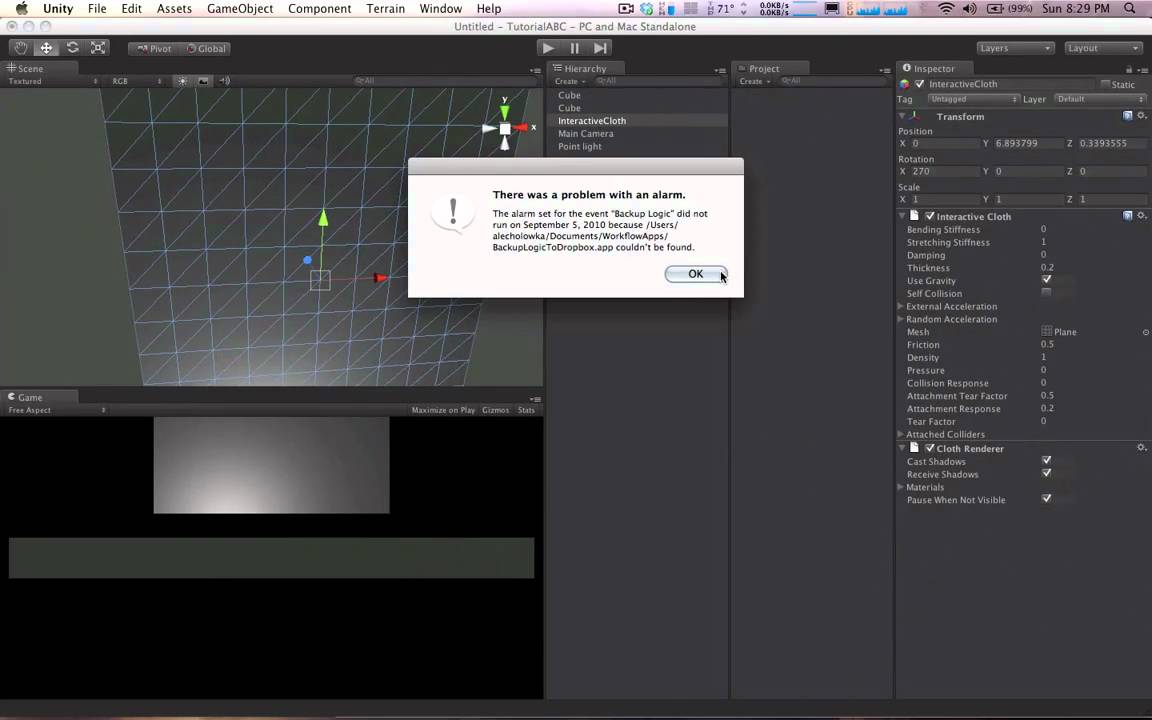Open the Terrain menu

(x=386, y=9)
